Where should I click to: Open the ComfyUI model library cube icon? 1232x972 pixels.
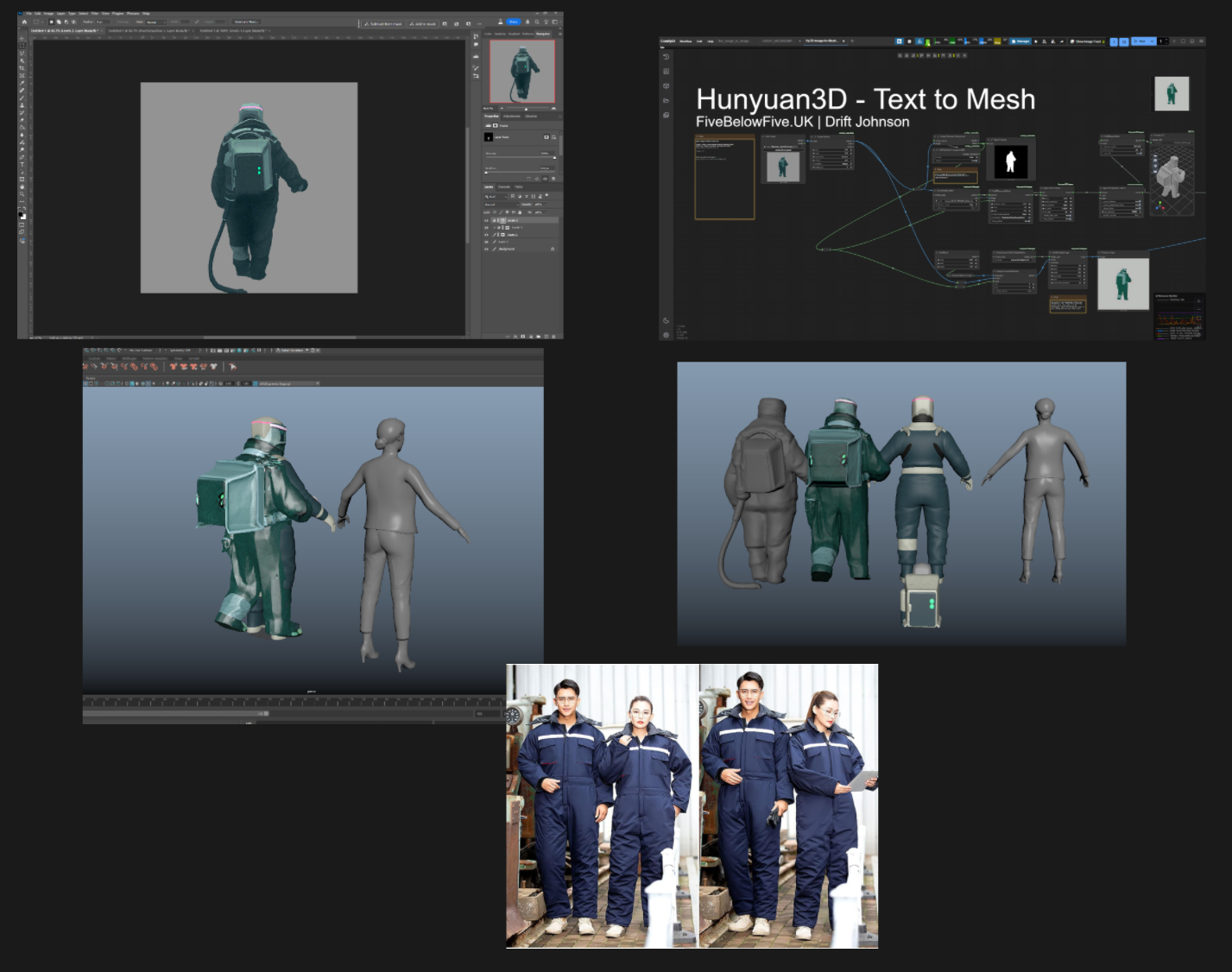666,85
